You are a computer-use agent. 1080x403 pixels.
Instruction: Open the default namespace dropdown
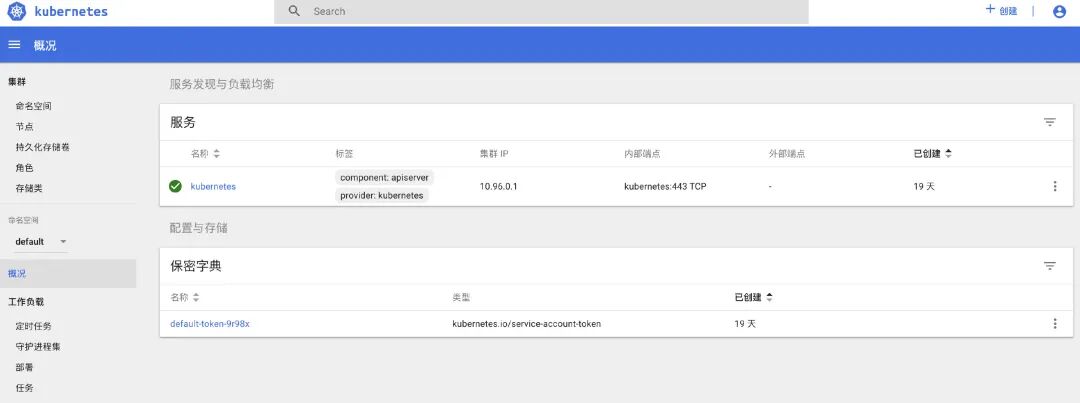[41, 242]
